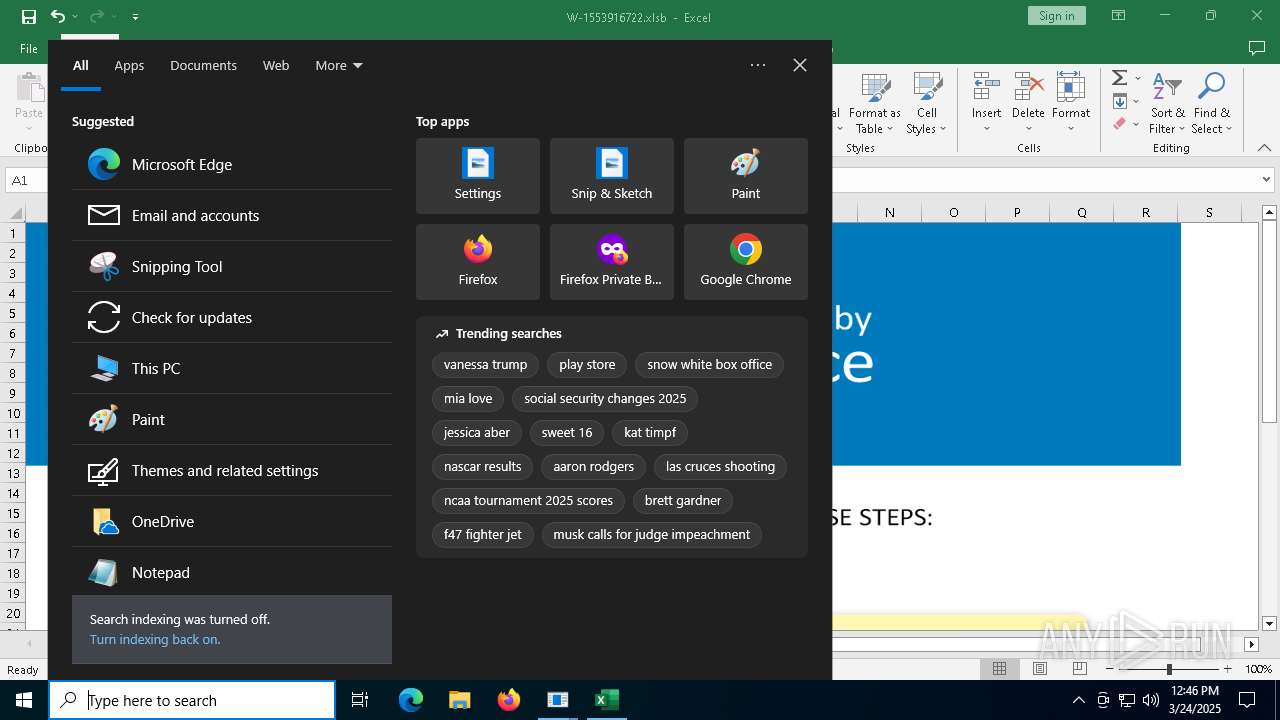The height and width of the screenshot is (720, 1280).
Task: Click Excel Clear eraser icon
Action: tap(1120, 124)
